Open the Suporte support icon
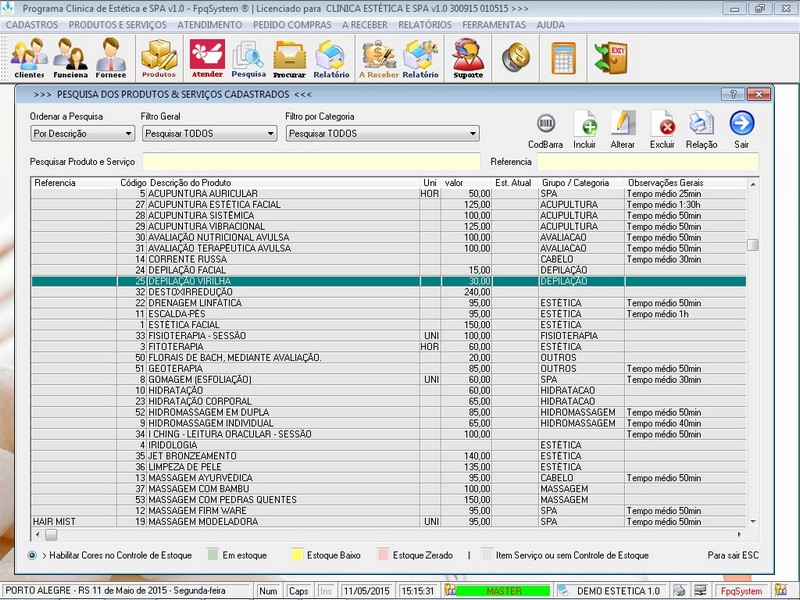The height and width of the screenshot is (600, 800). coord(467,58)
